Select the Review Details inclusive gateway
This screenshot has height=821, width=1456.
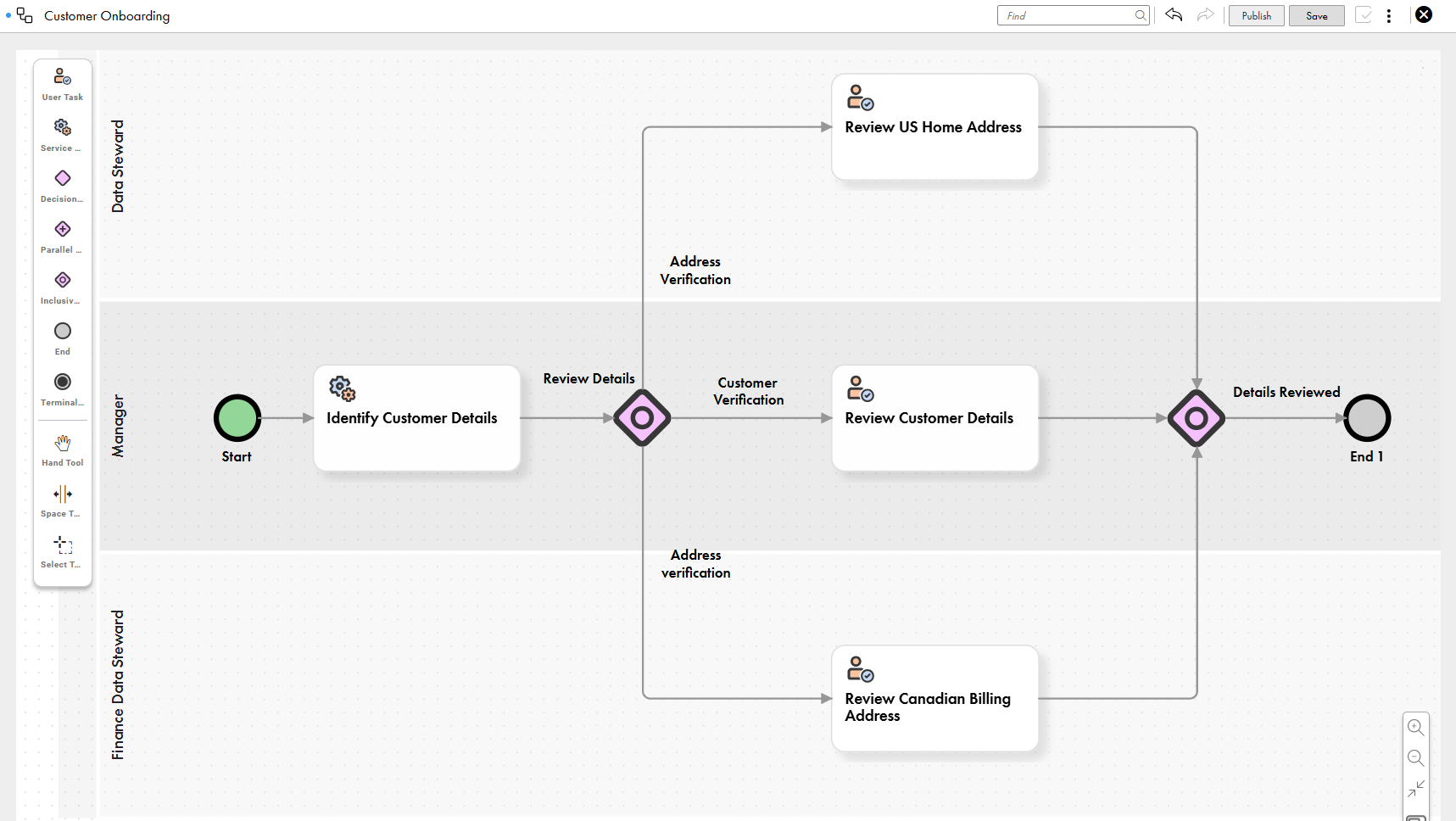coord(642,418)
